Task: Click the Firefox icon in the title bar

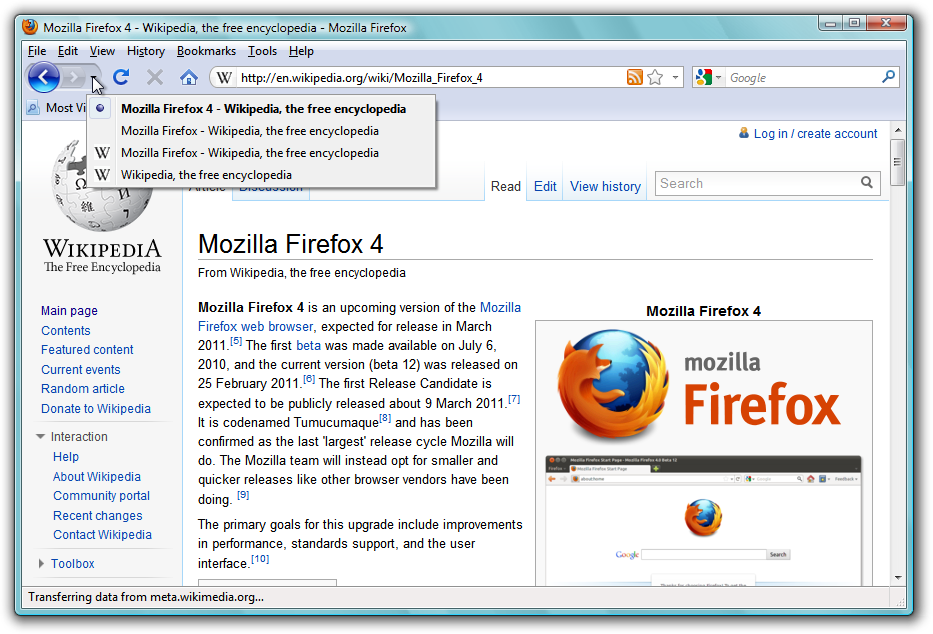Action: point(30,27)
